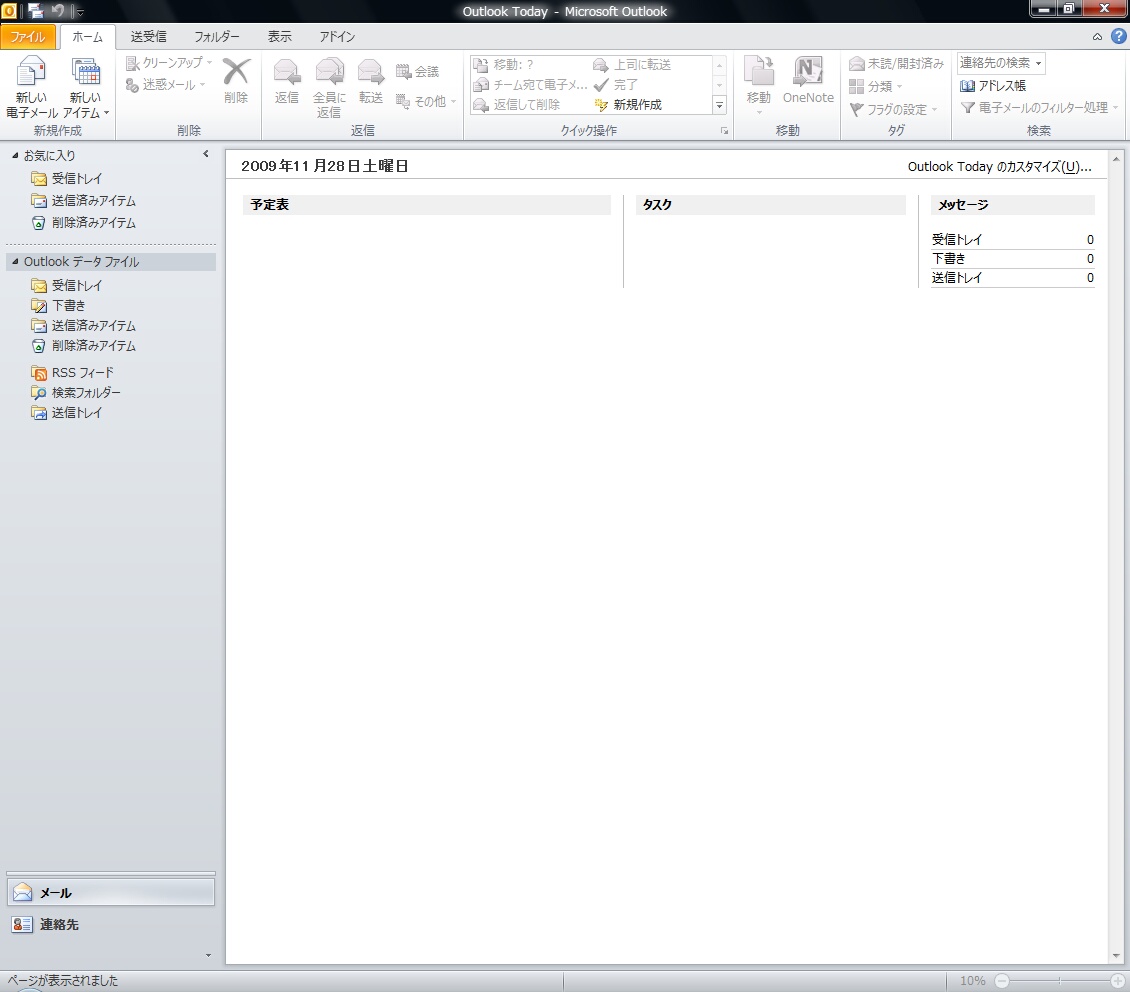
Task: Open the RSS フィード folder
Action: click(72, 373)
